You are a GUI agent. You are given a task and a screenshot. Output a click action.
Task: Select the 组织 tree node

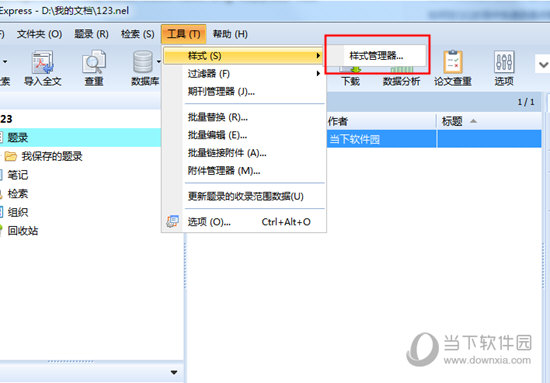pyautogui.click(x=18, y=212)
